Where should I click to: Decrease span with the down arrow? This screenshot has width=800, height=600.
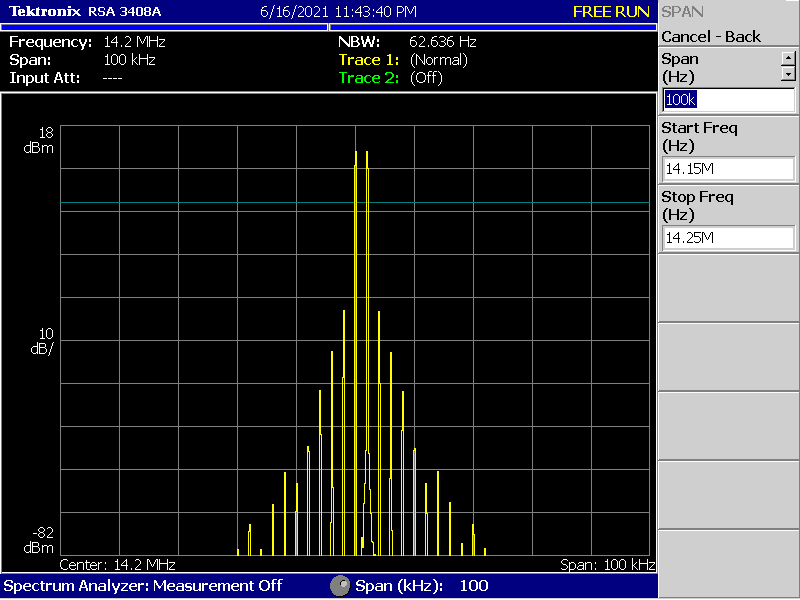tap(788, 73)
